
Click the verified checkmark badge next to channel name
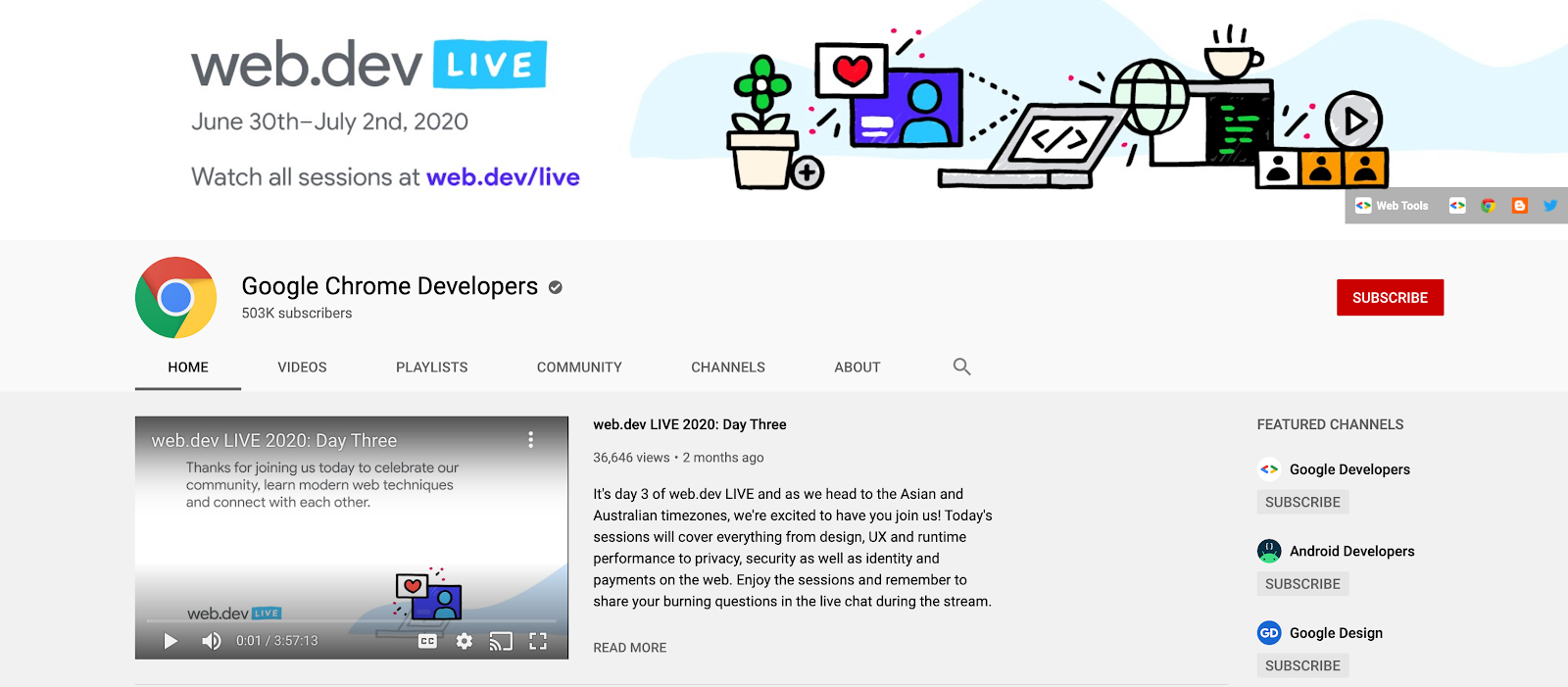coord(556,287)
